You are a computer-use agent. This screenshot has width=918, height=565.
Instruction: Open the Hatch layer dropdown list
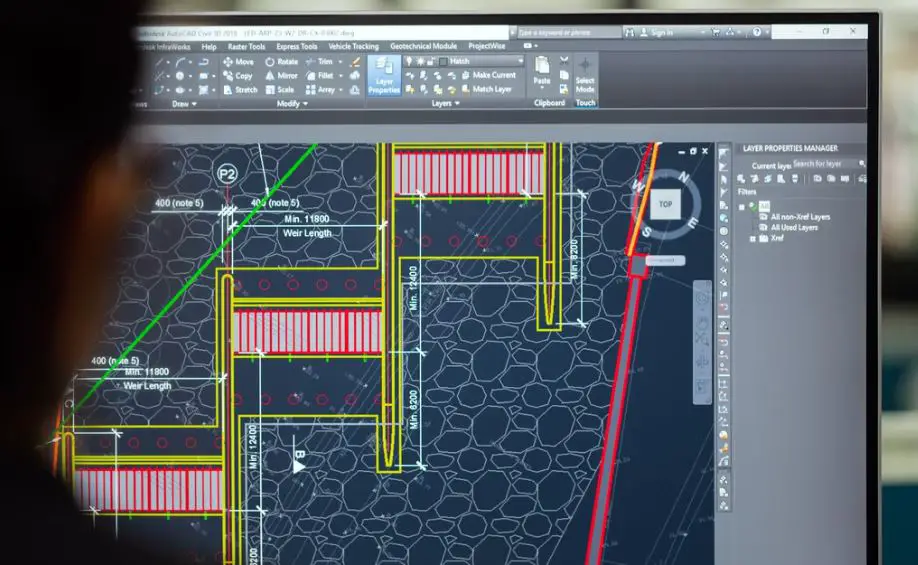click(x=520, y=61)
